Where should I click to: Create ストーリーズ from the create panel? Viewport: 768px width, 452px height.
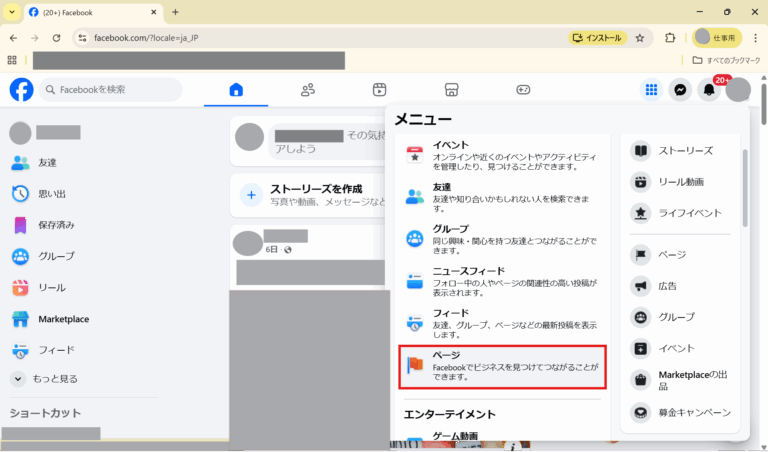point(680,151)
